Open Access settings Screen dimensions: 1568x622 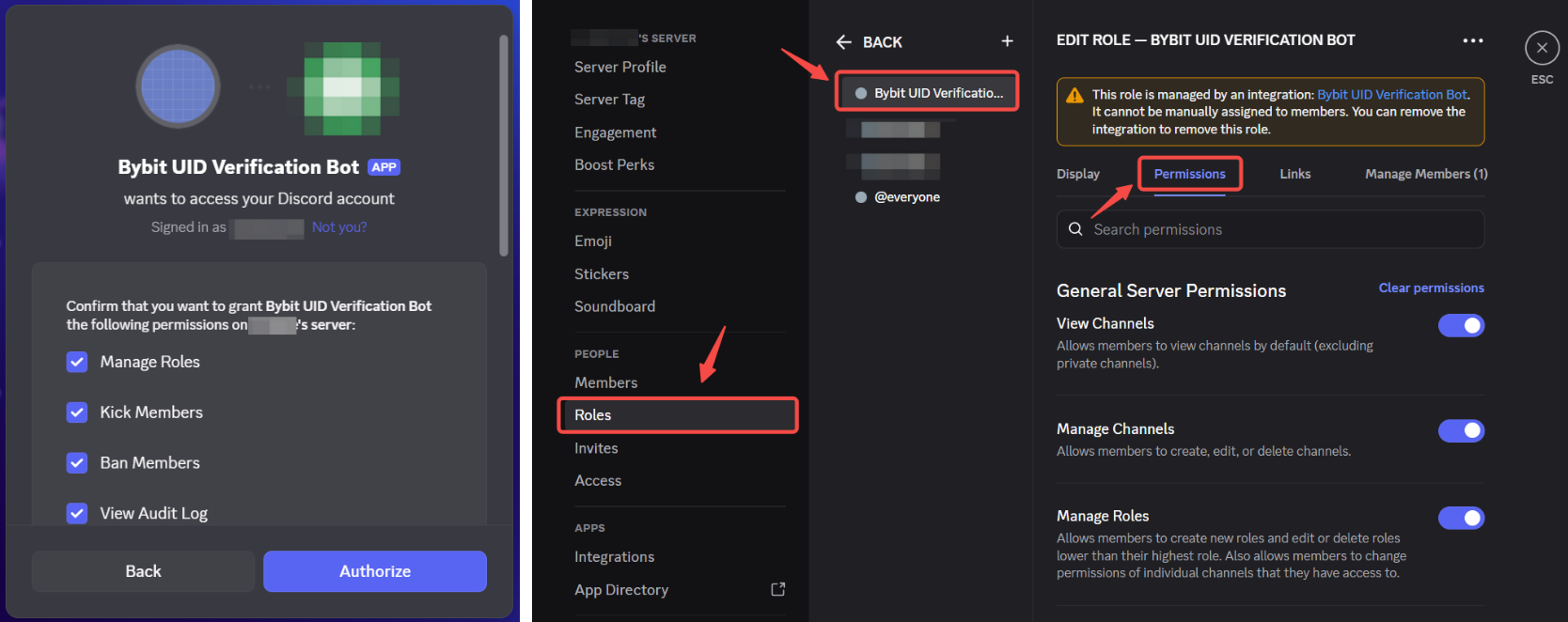(x=598, y=480)
